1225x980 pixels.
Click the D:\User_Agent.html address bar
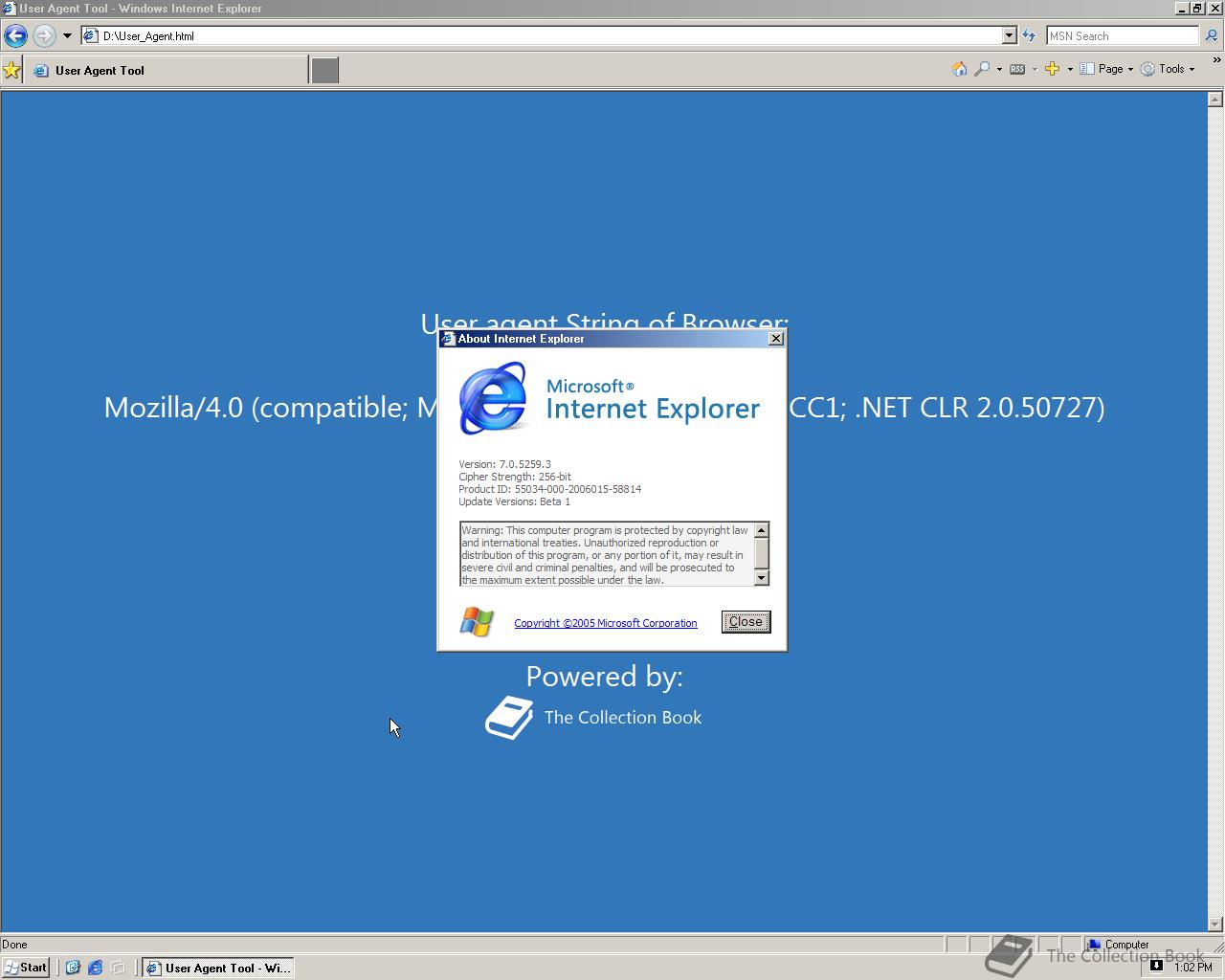(548, 36)
